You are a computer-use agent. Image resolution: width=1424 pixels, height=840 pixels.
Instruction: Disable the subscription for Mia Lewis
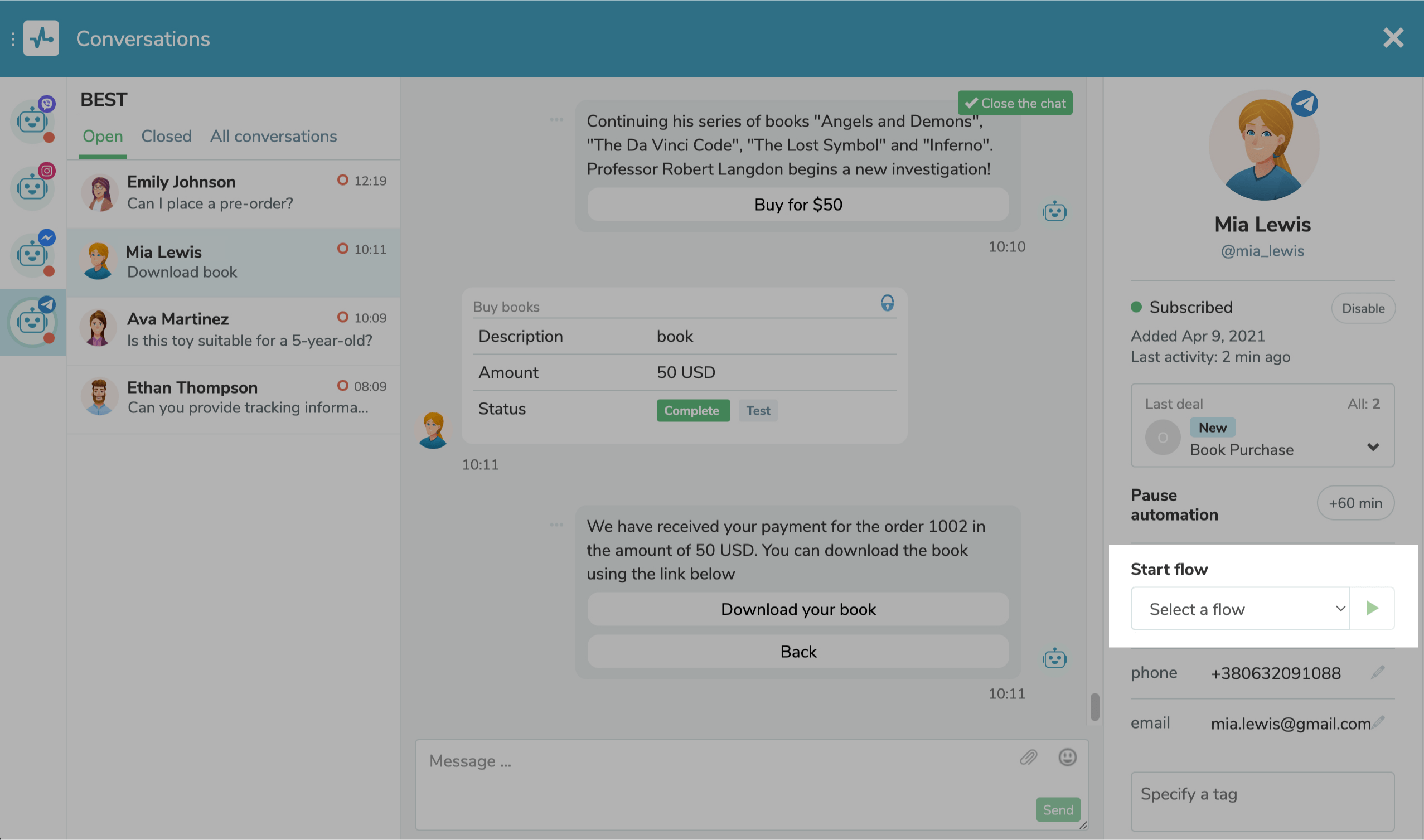(1363, 308)
